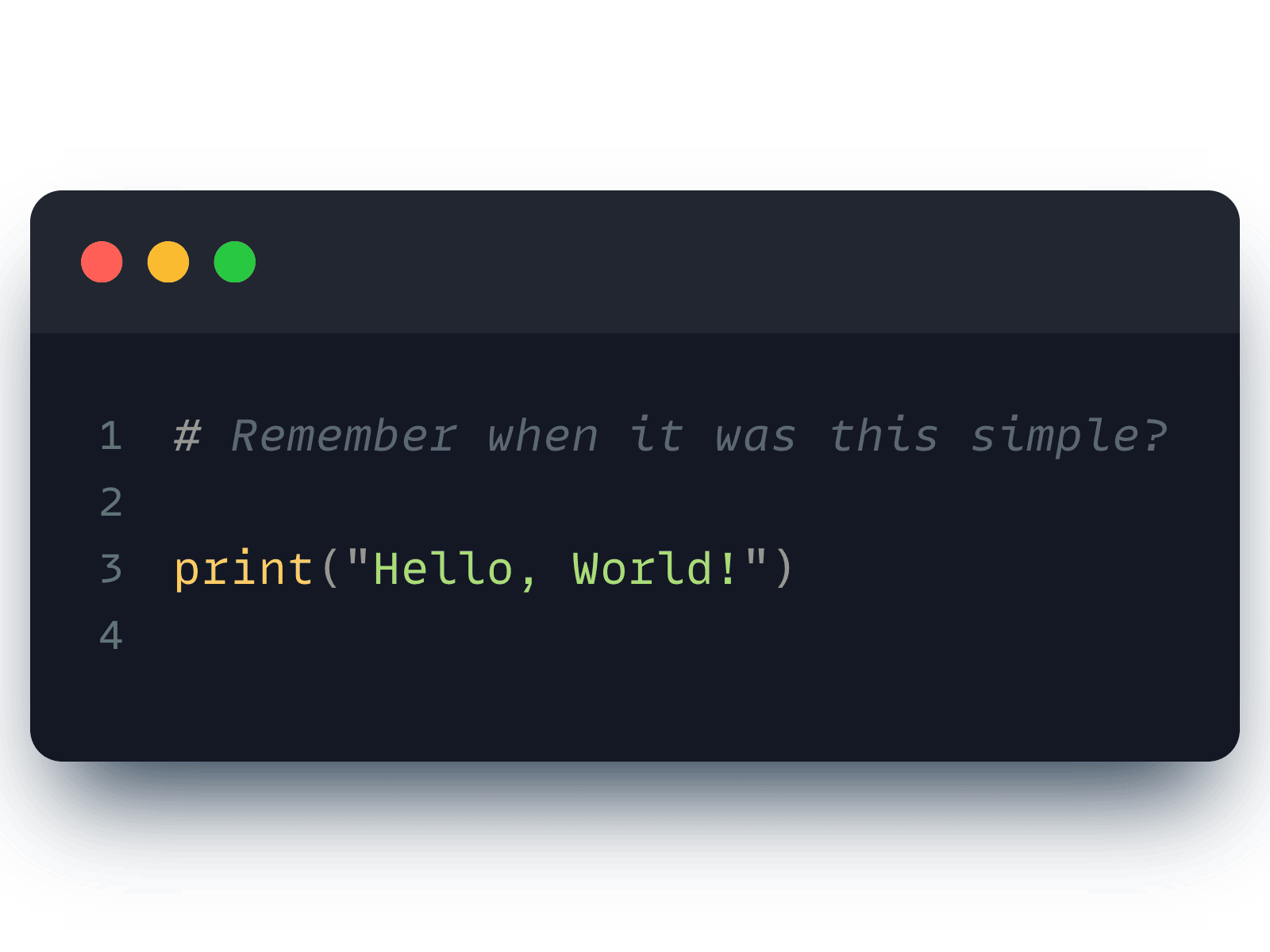Click the yellow minimize dot
Screen dimensions: 1270x952
tap(168, 262)
